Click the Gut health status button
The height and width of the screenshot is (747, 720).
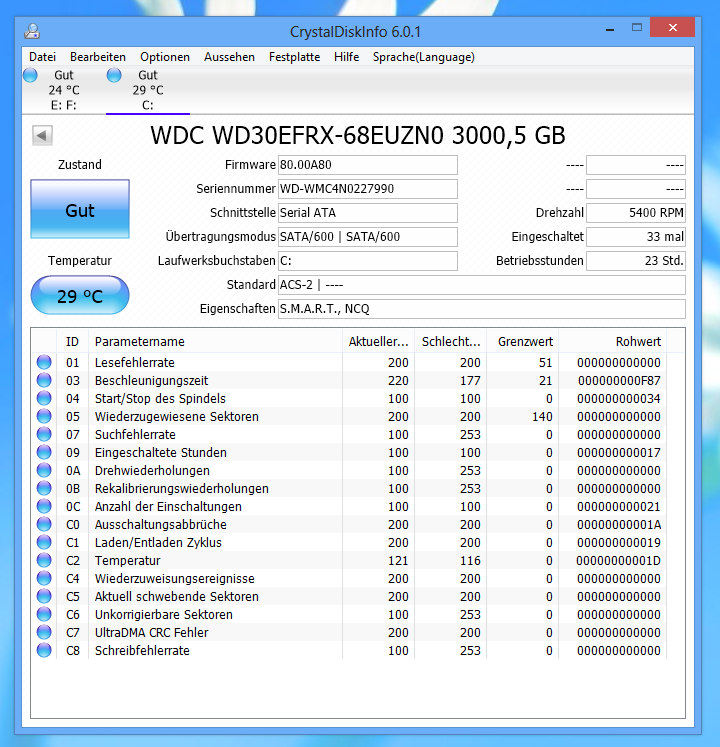pyautogui.click(x=80, y=209)
